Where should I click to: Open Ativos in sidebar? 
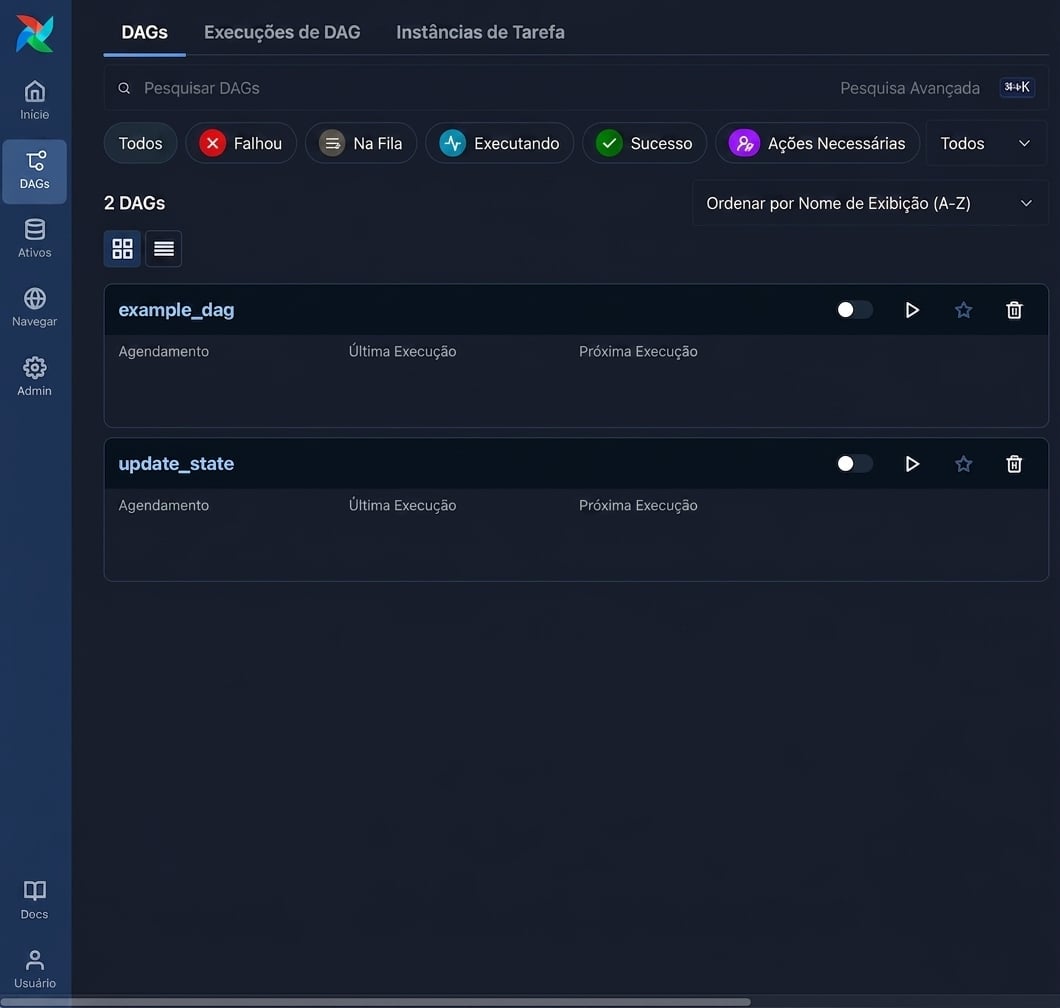coord(34,239)
